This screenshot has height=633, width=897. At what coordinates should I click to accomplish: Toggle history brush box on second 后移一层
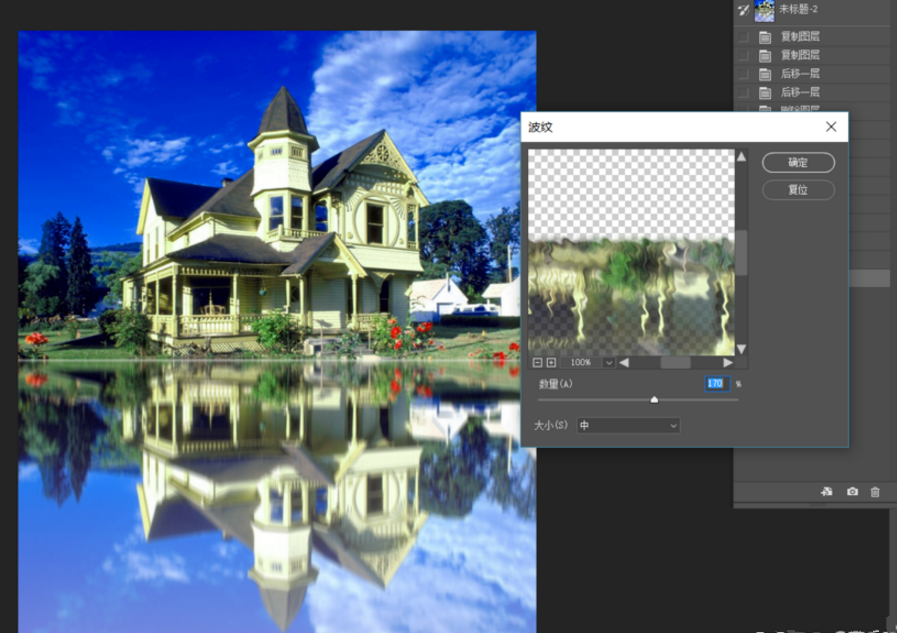tap(743, 92)
